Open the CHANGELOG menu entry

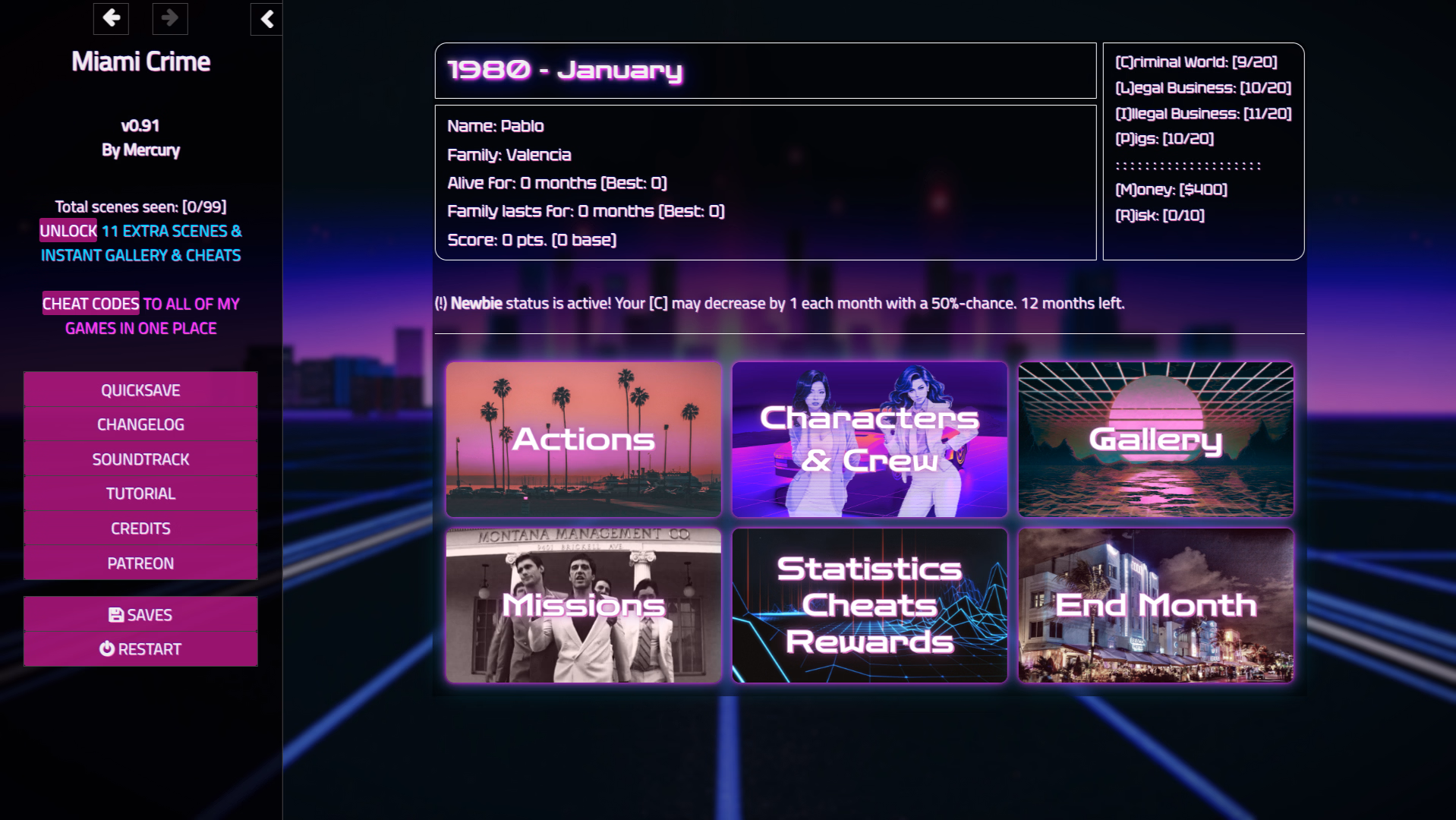(x=140, y=424)
